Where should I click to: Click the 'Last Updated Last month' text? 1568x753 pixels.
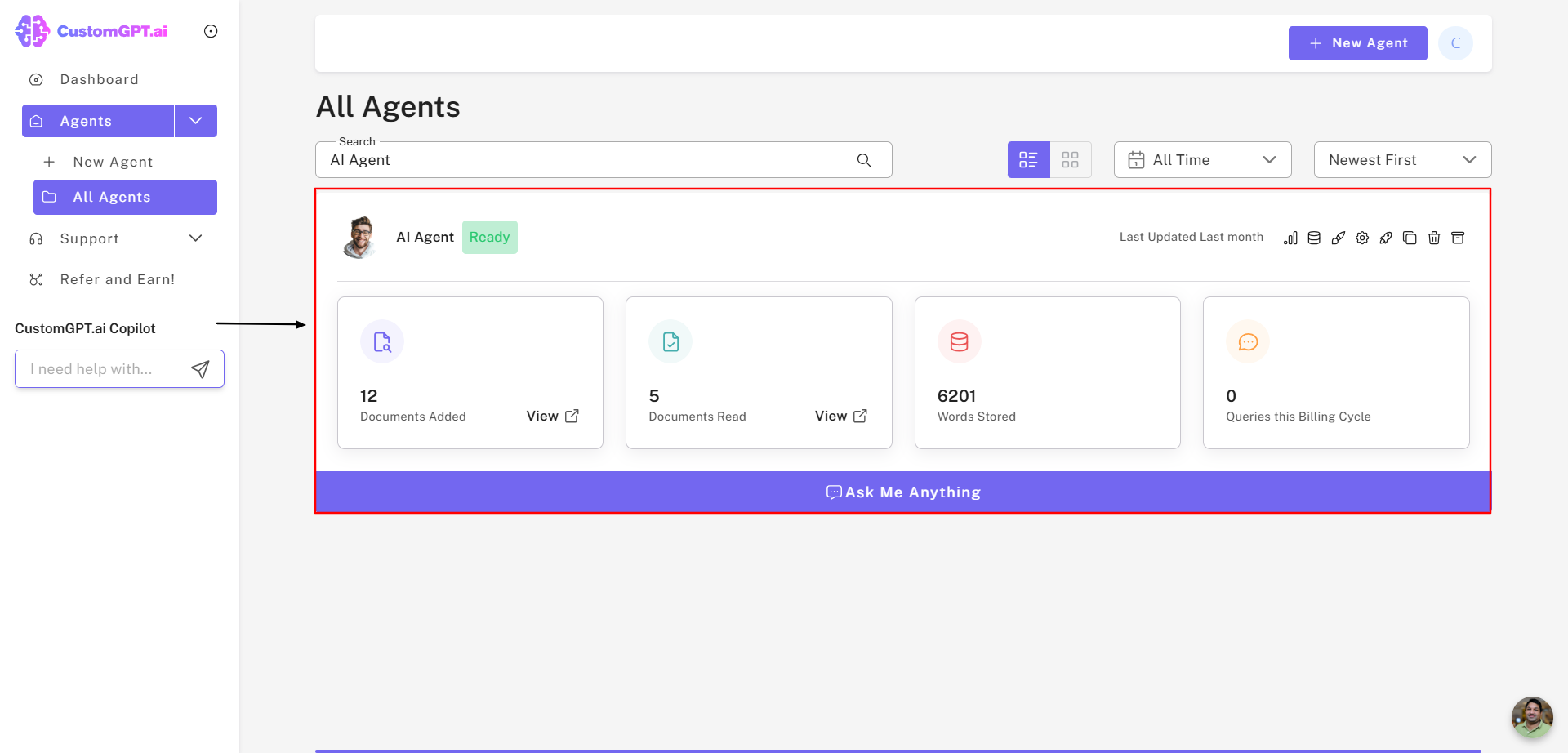tap(1192, 237)
